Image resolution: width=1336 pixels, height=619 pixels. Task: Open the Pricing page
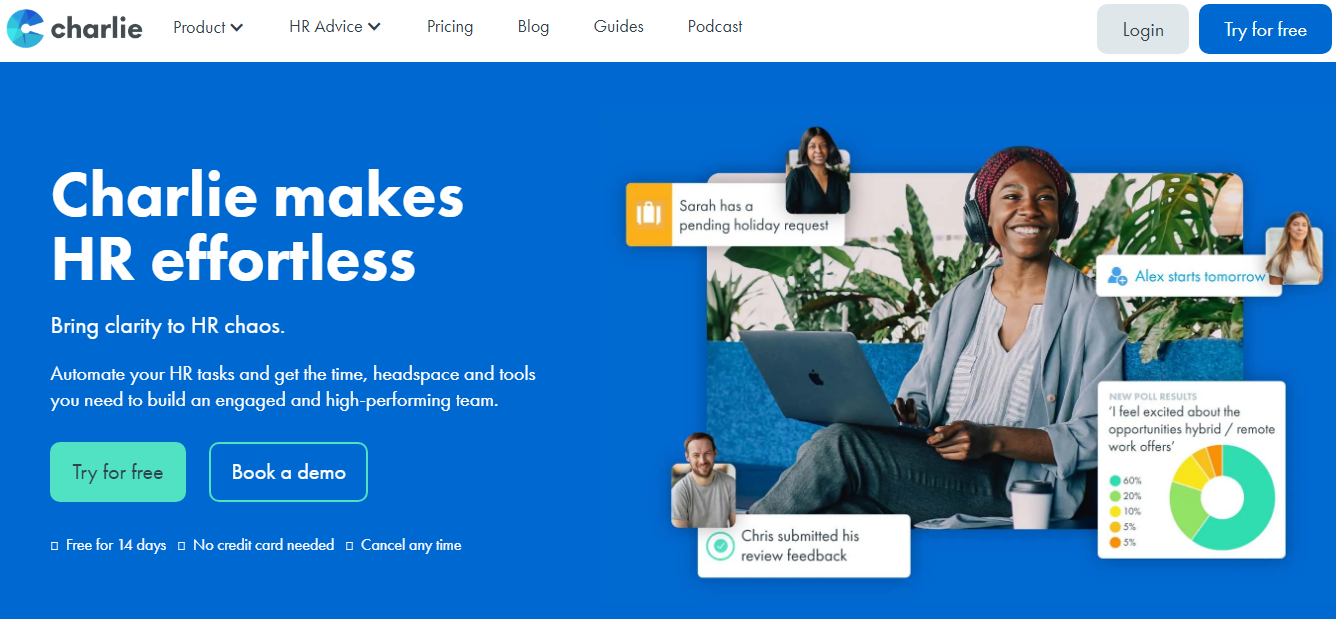450,27
